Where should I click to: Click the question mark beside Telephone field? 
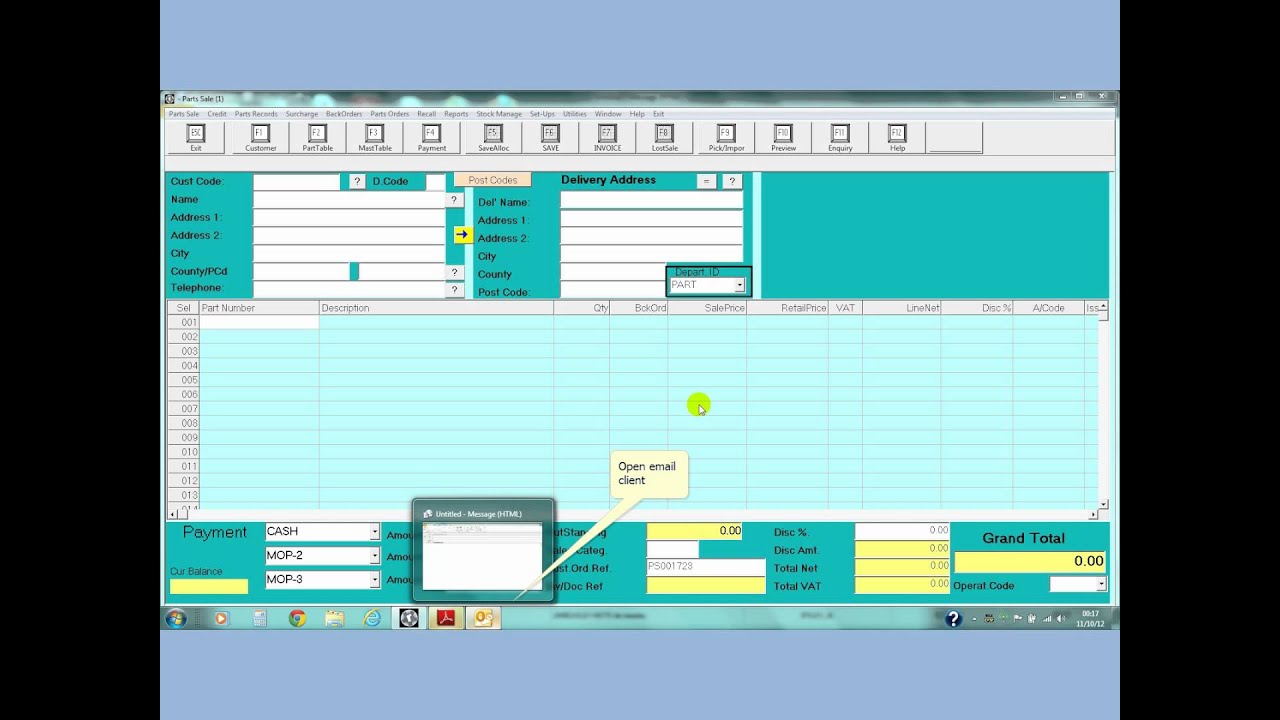coord(455,290)
